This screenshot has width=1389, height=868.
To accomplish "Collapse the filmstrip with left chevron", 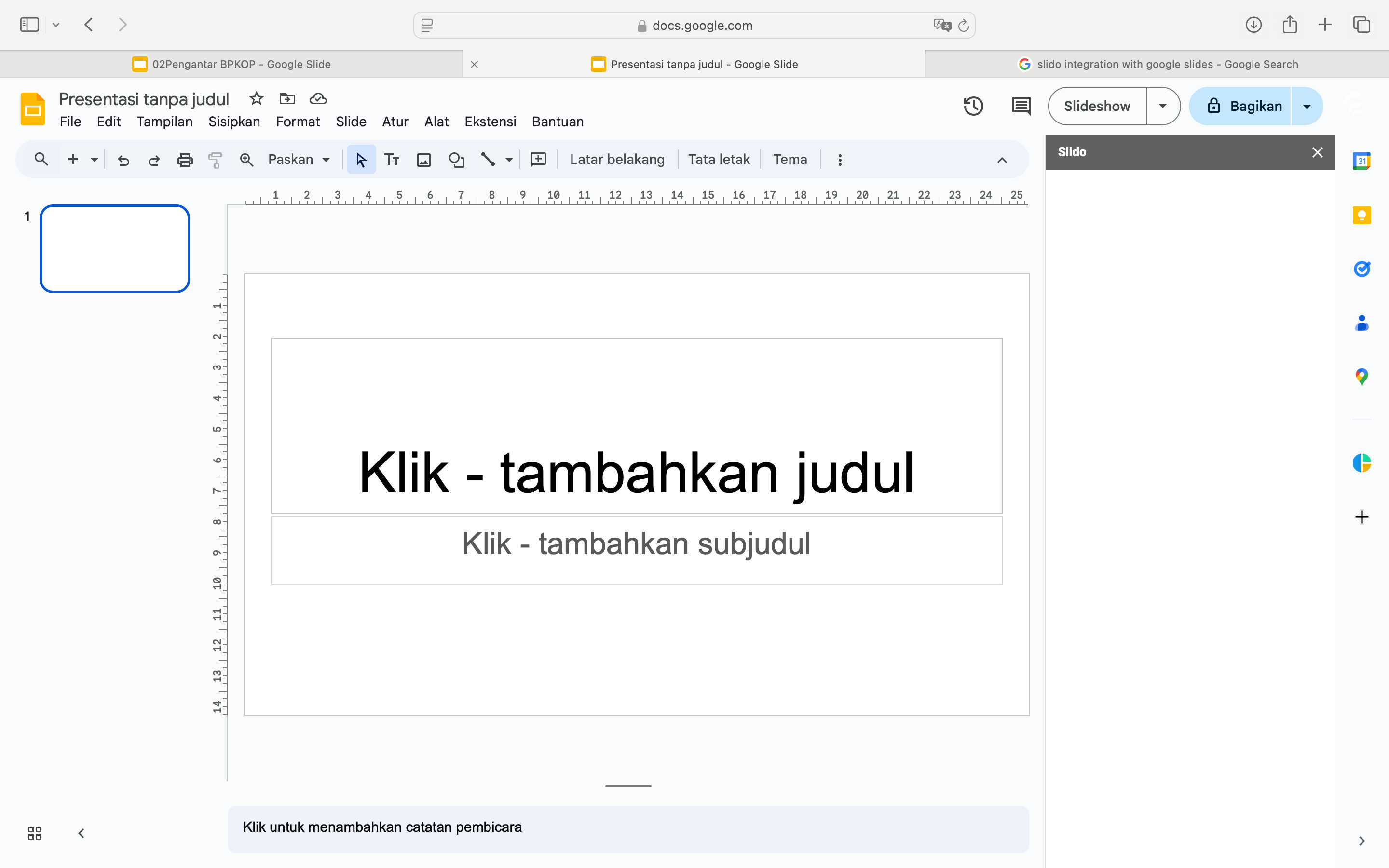I will (x=81, y=833).
